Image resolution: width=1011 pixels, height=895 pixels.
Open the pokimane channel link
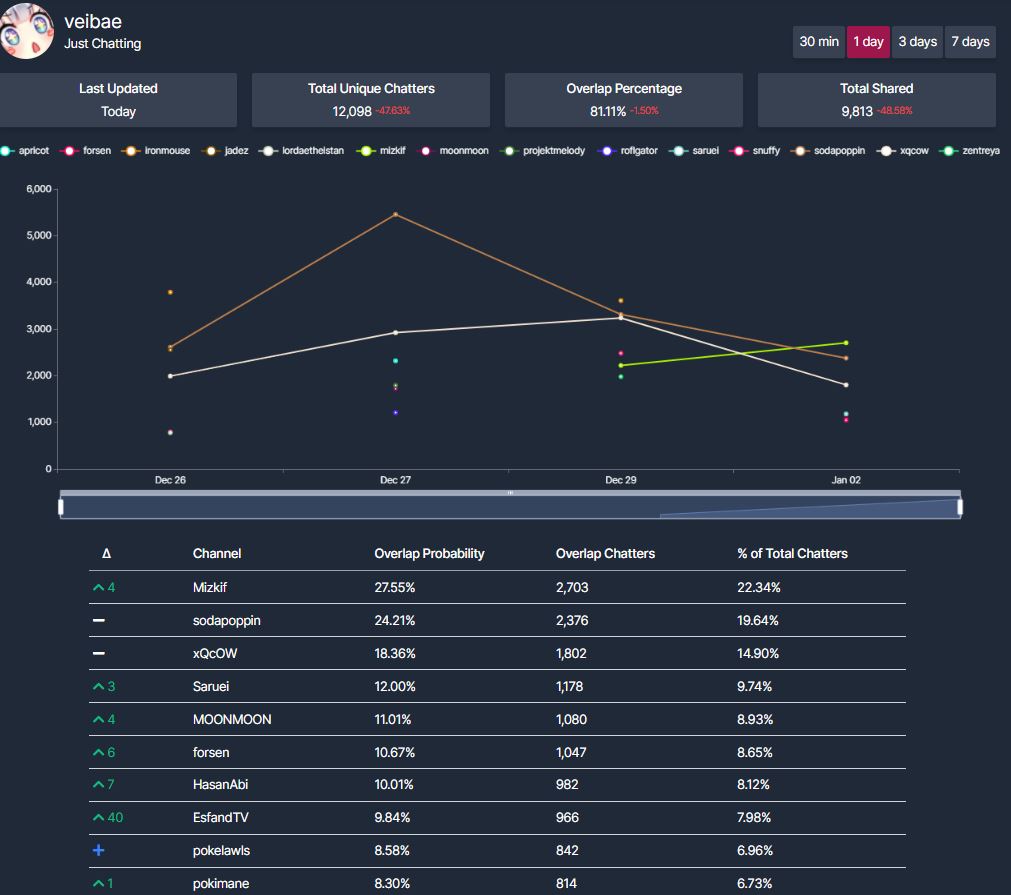pos(221,883)
